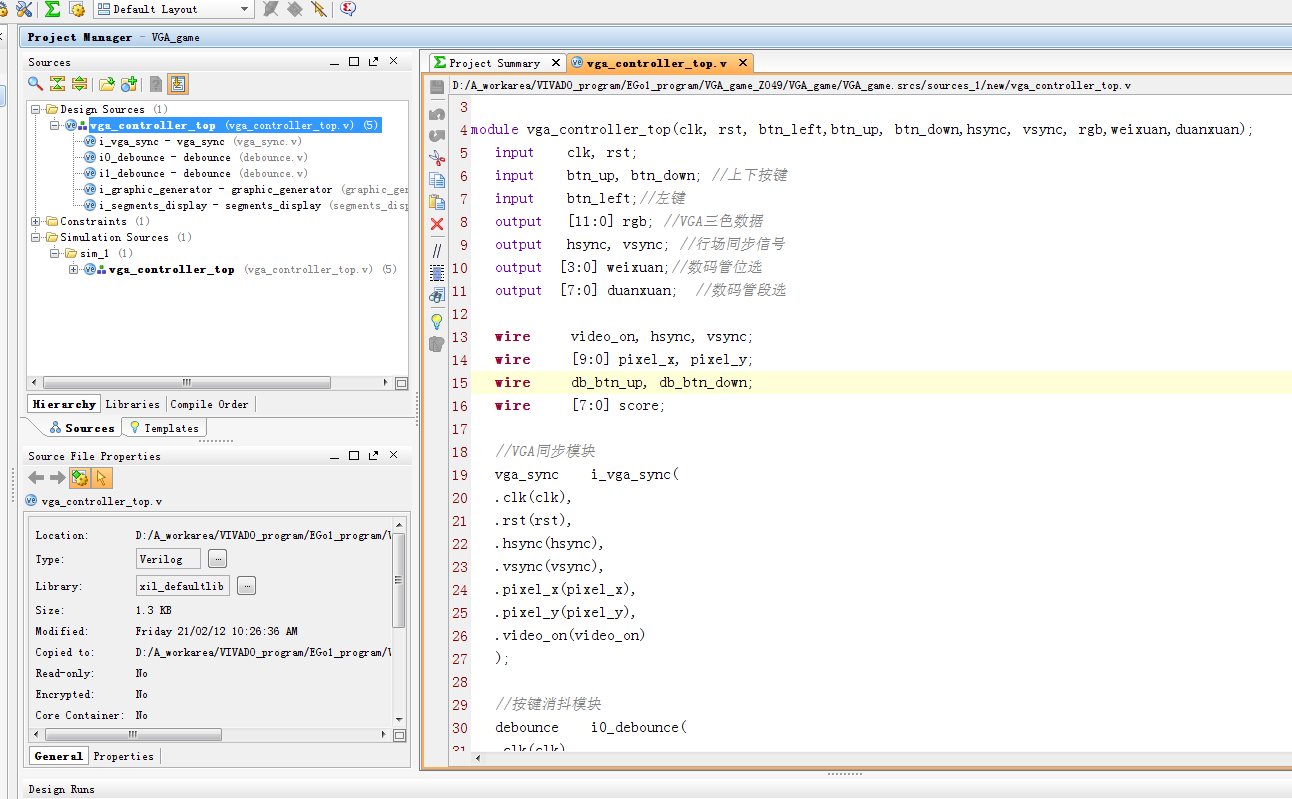Open the Compile Order tab
This screenshot has height=799, width=1292.
pyautogui.click(x=209, y=404)
